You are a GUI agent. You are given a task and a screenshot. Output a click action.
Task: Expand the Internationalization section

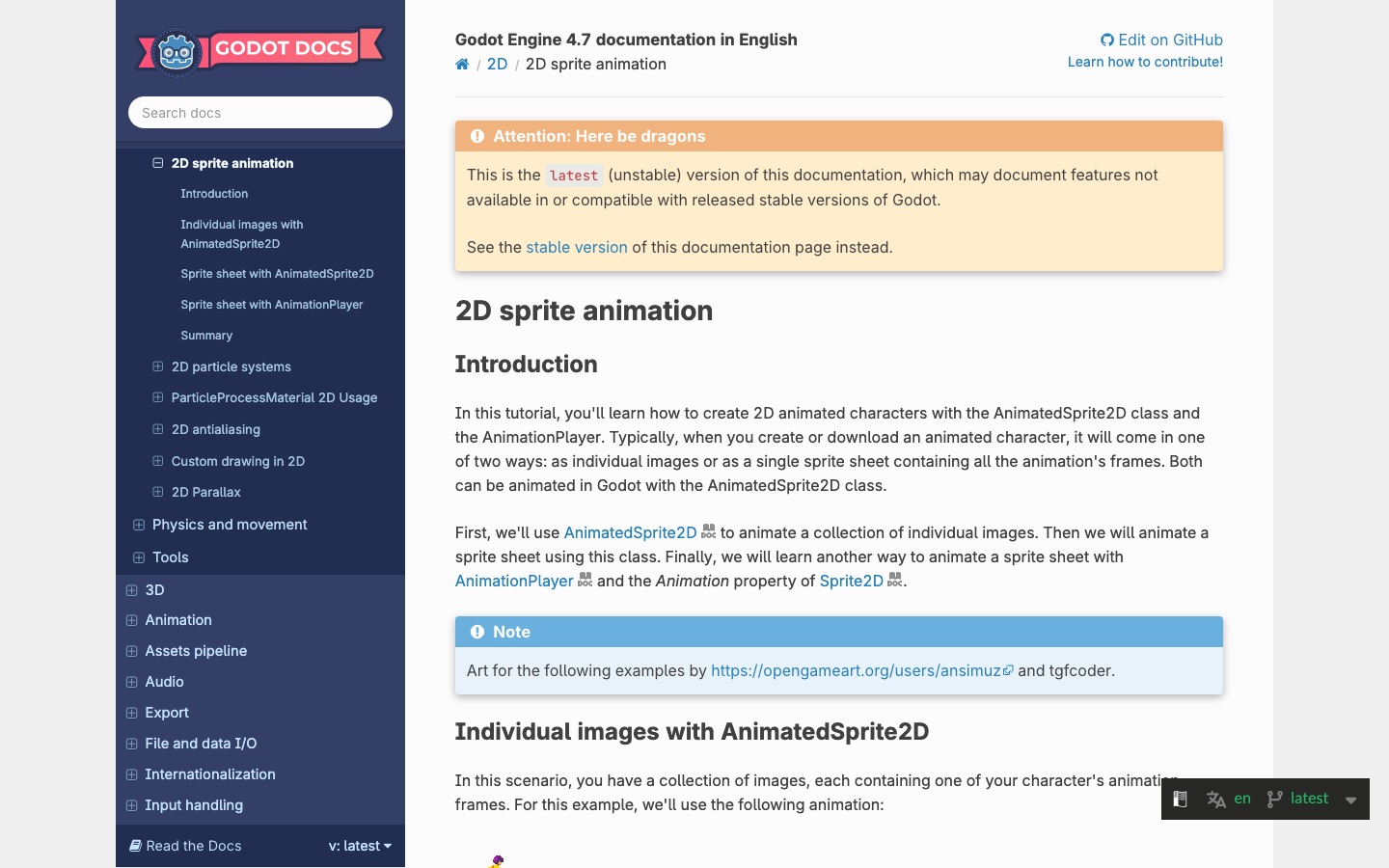pos(131,774)
